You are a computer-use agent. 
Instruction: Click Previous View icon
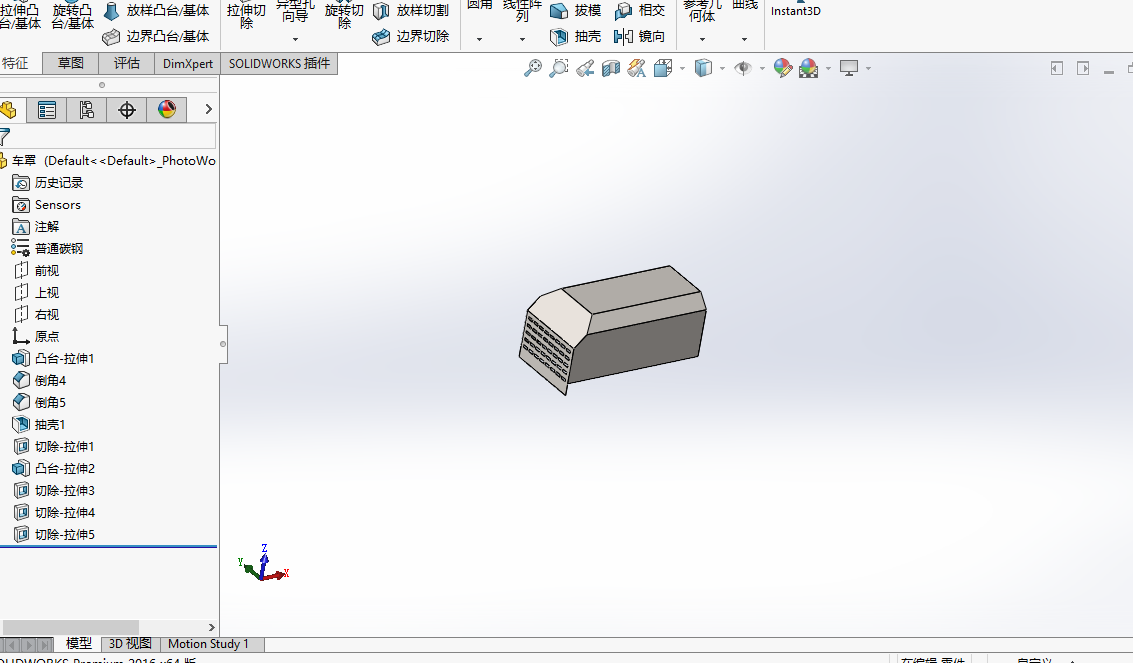point(585,69)
